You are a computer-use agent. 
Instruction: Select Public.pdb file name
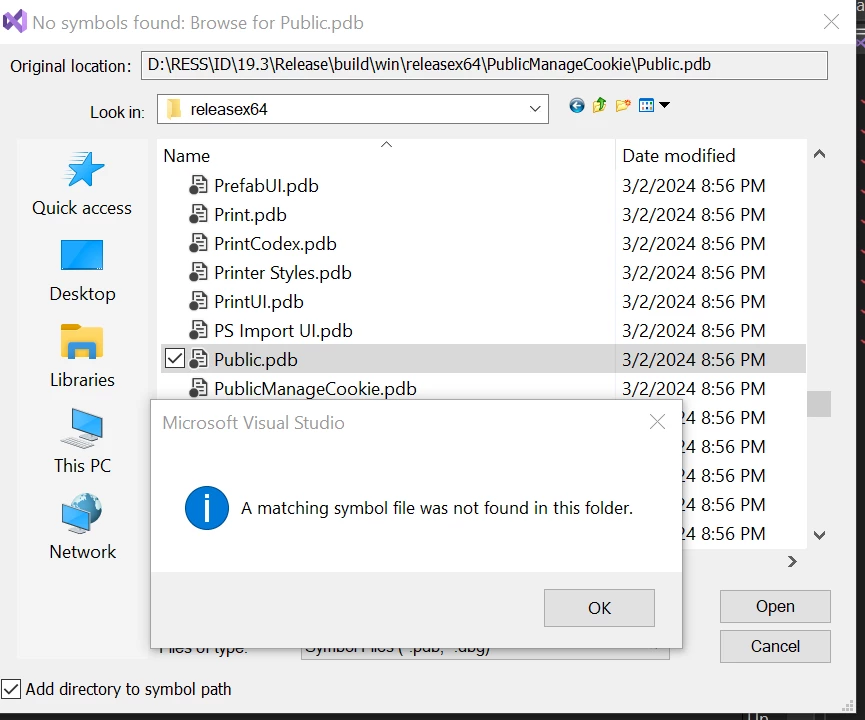[255, 360]
